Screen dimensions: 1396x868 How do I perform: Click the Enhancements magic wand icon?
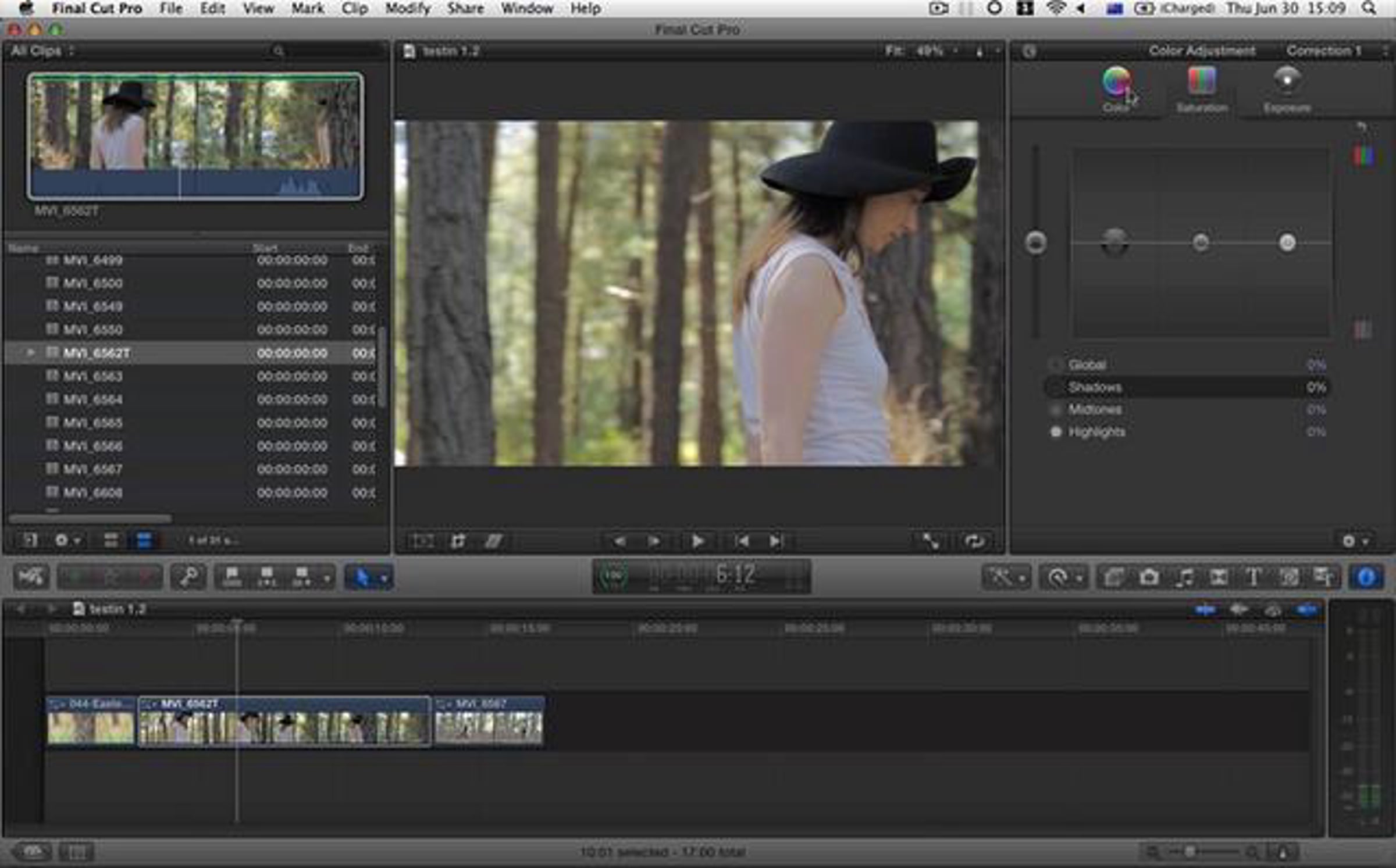[x=1000, y=577]
